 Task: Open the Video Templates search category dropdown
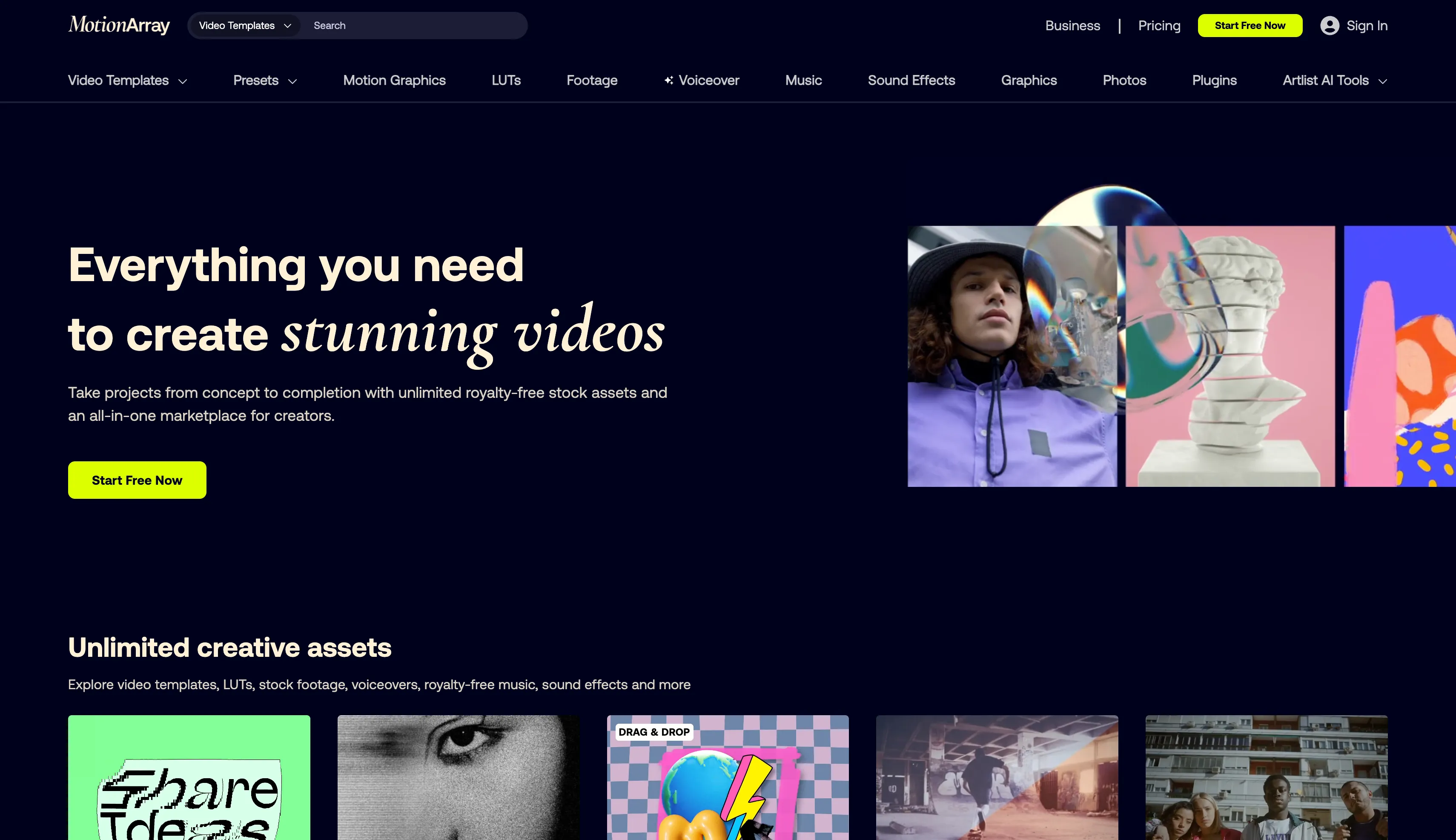point(244,26)
